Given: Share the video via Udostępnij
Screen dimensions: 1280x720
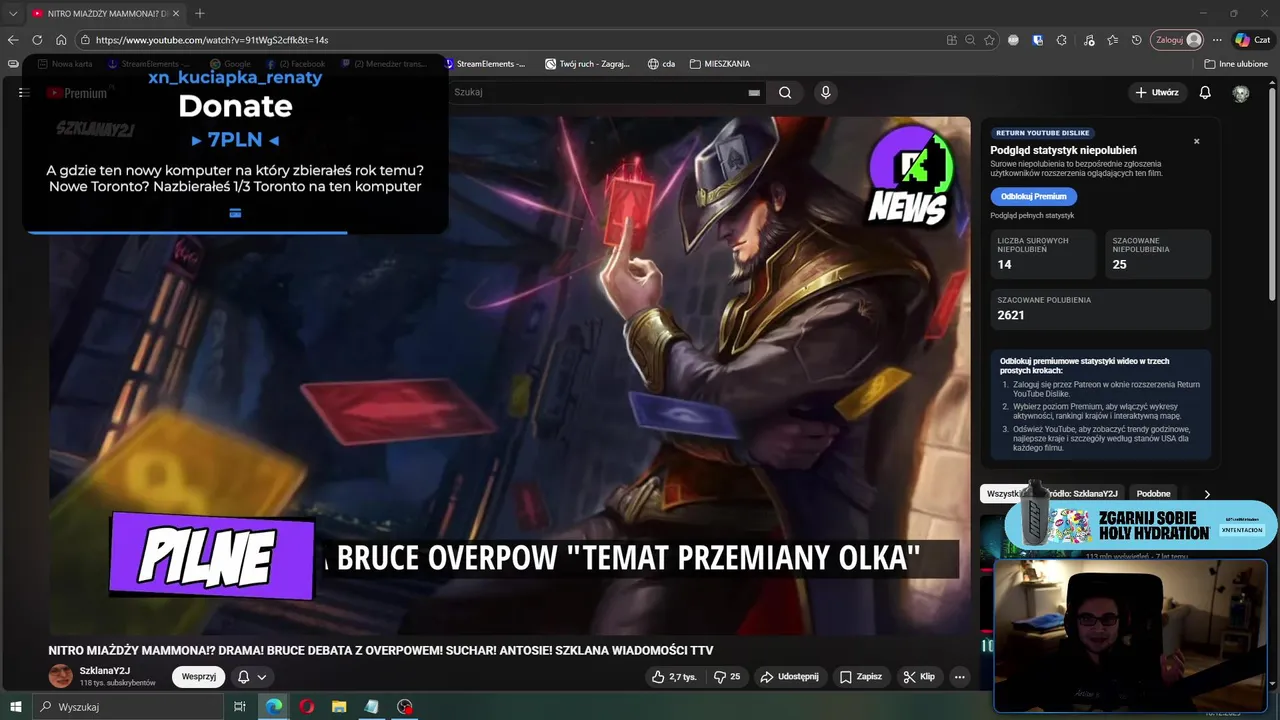Looking at the screenshot, I should pos(789,677).
